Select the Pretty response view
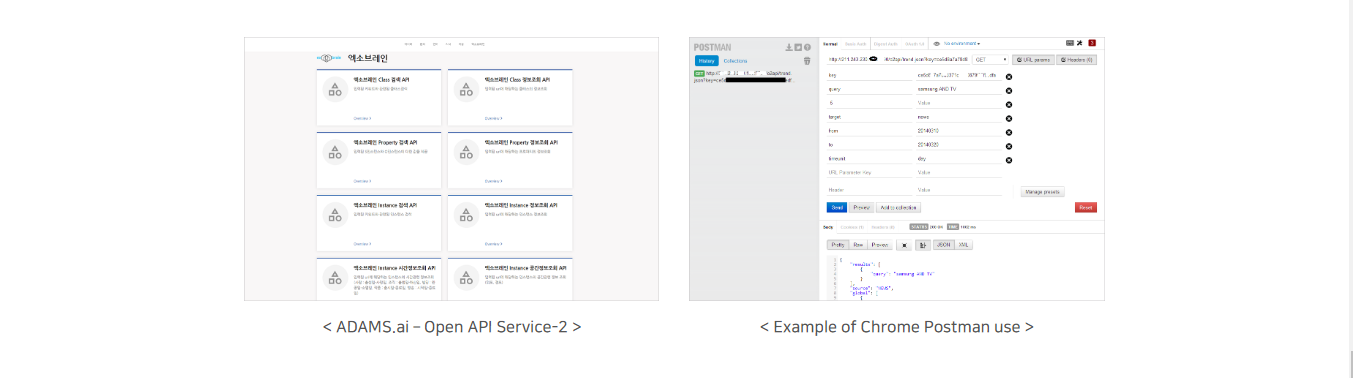Viewport: 1353px width, 378px height. click(837, 244)
